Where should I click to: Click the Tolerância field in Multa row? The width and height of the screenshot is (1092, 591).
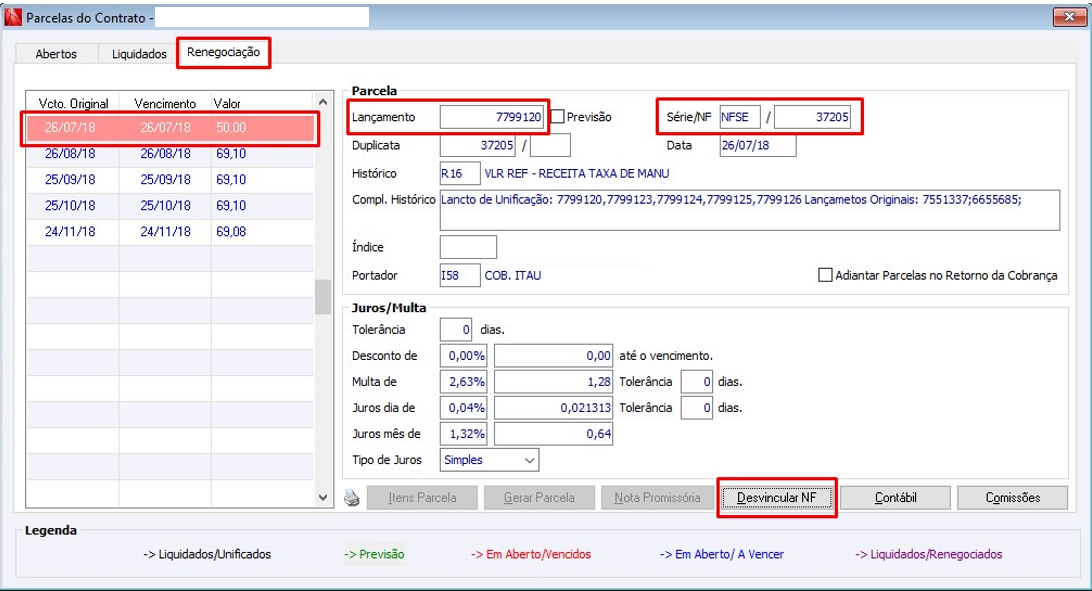click(696, 381)
